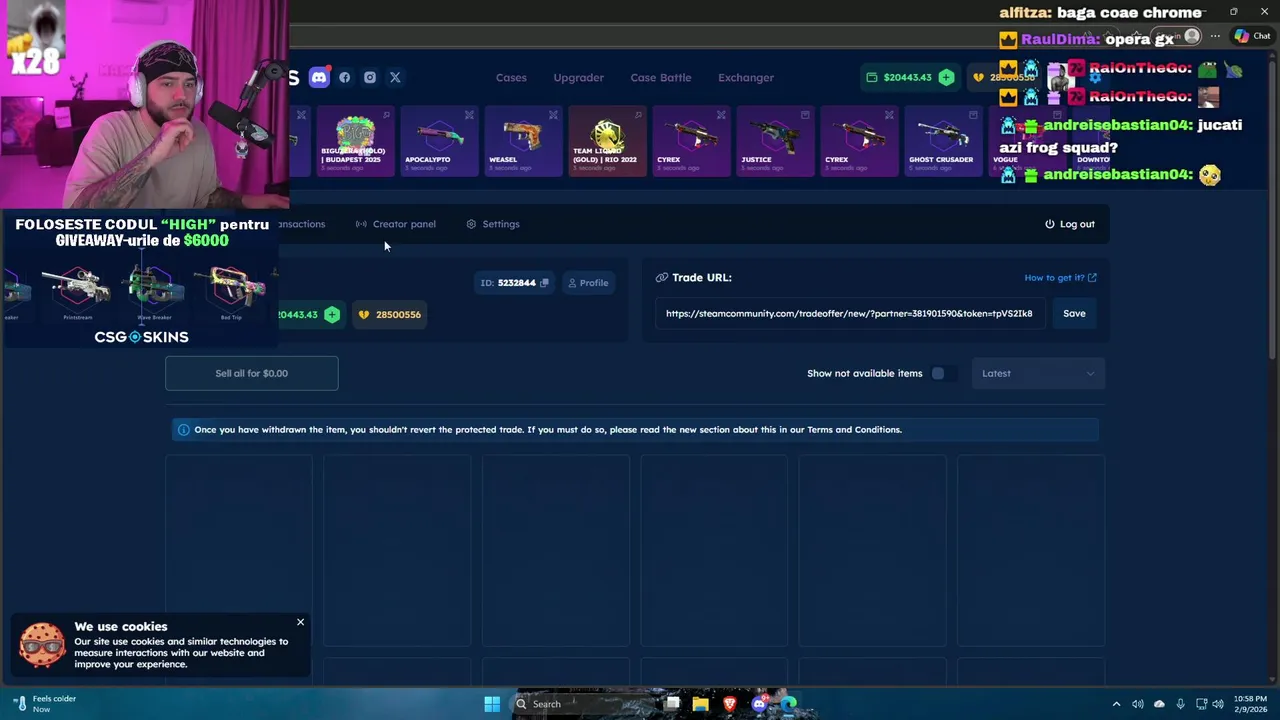Switch to the Creator panel tab
The width and height of the screenshot is (1280, 720).
tap(396, 224)
